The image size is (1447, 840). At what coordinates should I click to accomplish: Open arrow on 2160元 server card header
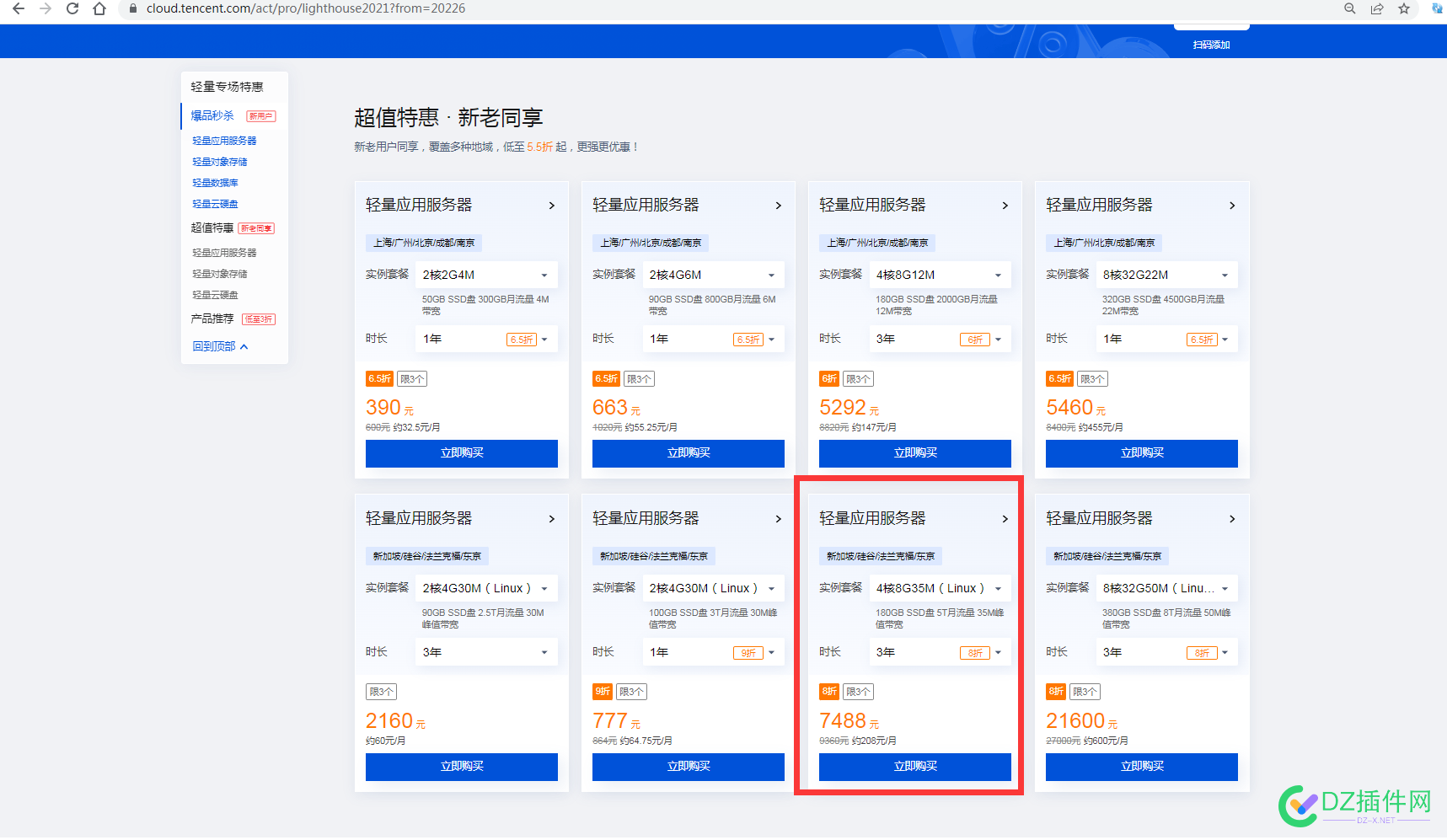(x=552, y=519)
